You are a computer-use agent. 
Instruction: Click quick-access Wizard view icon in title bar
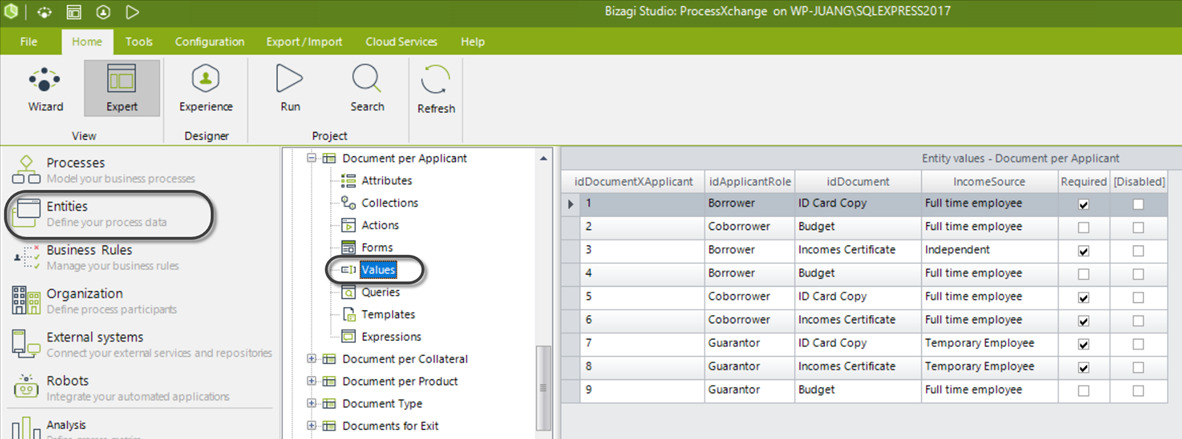click(x=44, y=11)
